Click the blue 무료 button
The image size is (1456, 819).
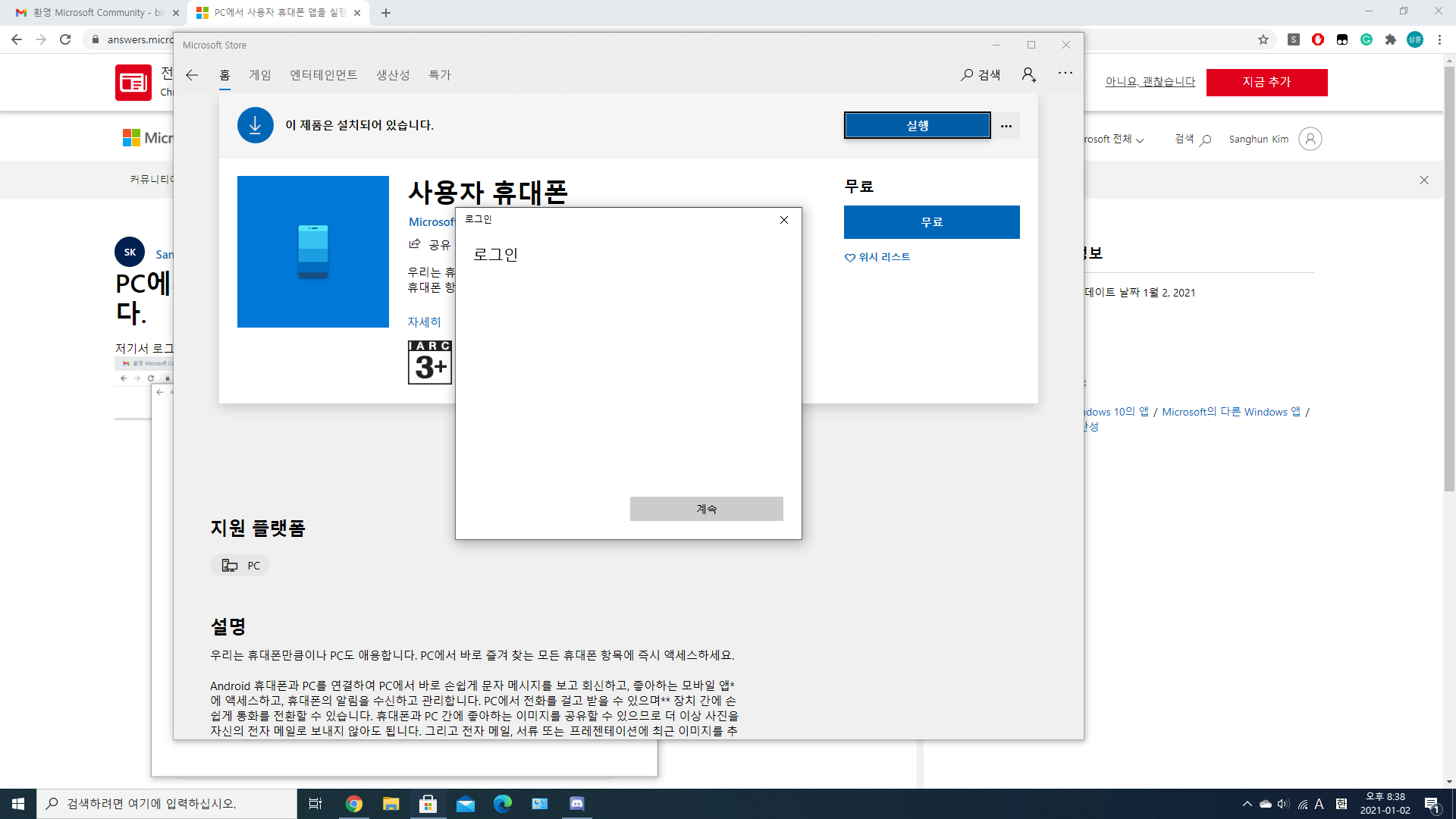931,222
